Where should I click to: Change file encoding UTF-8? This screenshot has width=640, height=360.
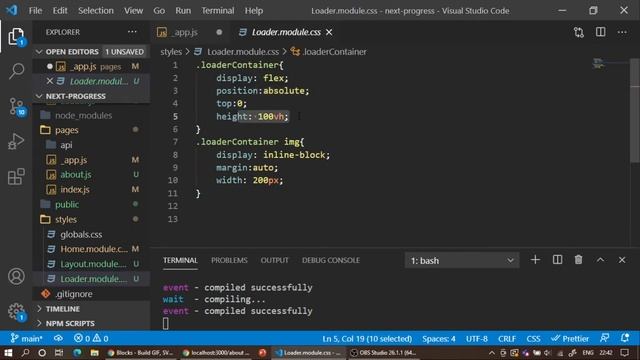coord(476,338)
